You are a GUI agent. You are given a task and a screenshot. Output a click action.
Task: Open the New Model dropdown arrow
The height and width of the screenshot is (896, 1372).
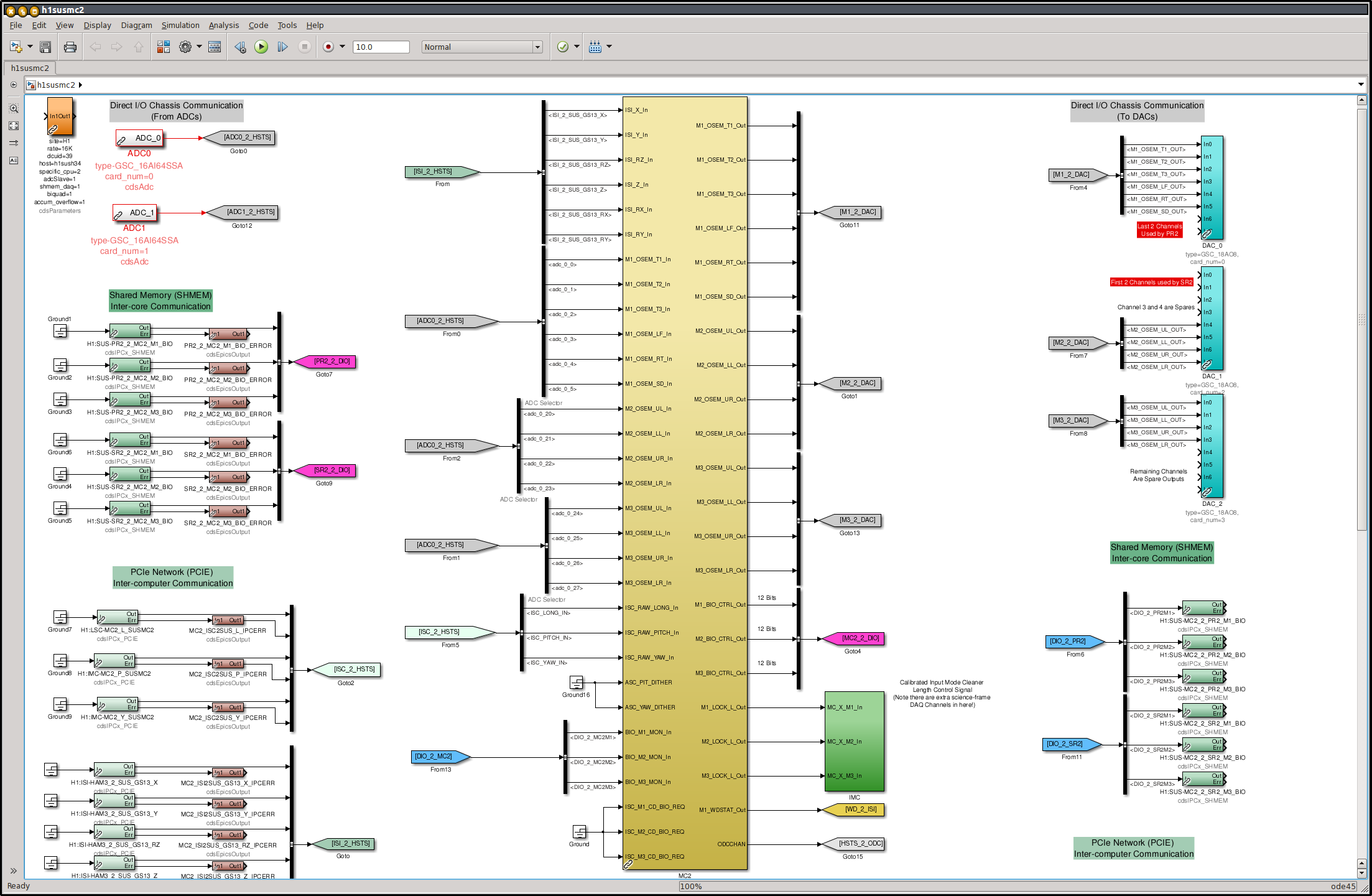[30, 47]
